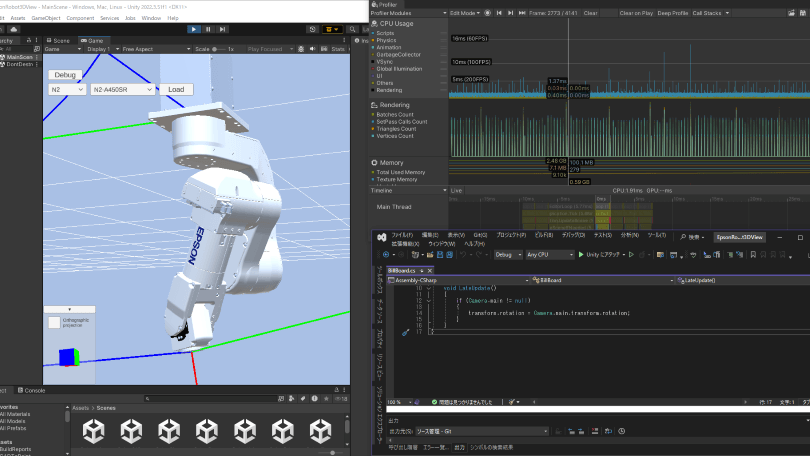Open the N2-A450SR model dropdown
The width and height of the screenshot is (810, 456).
[122, 89]
